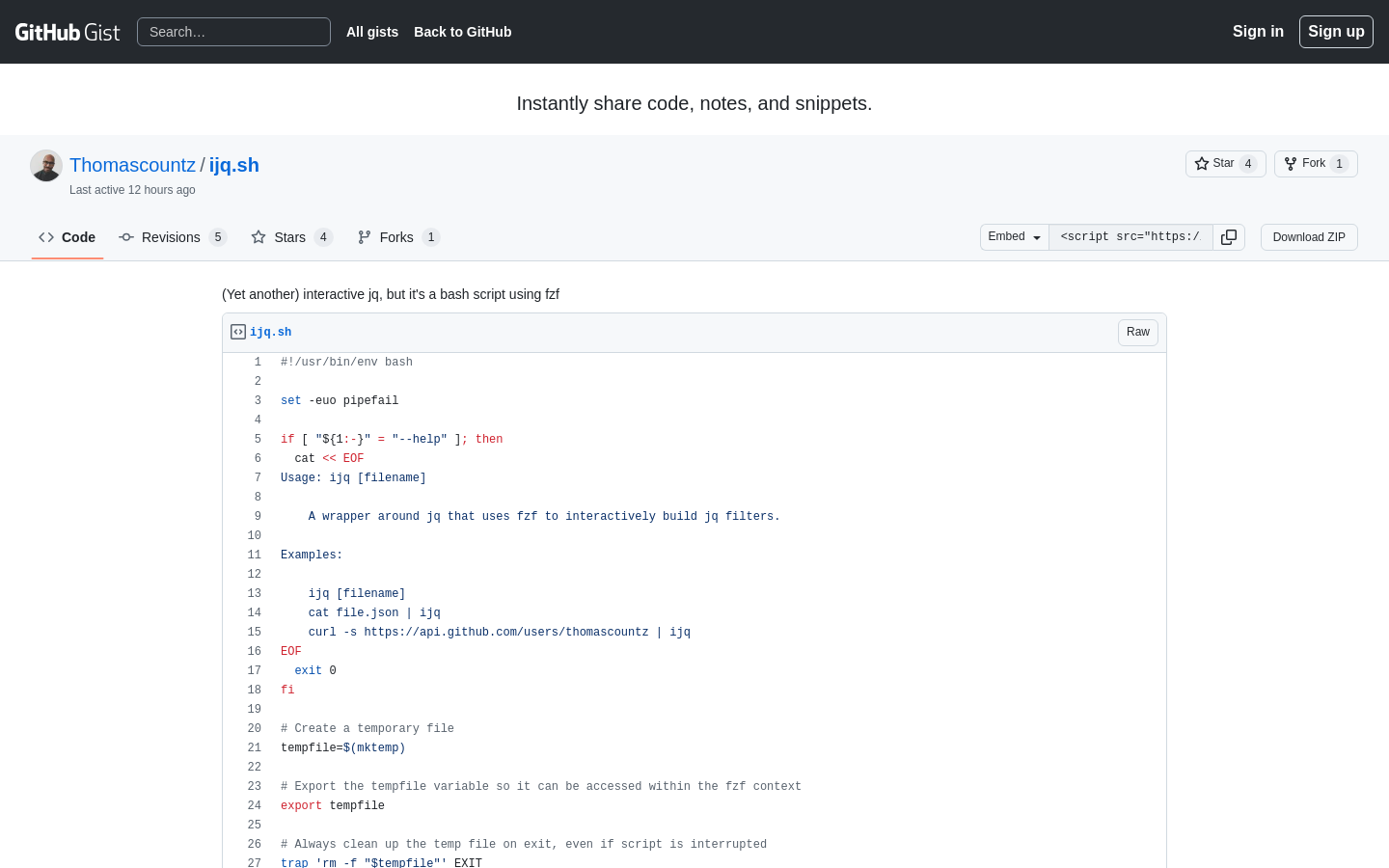Viewport: 1389px width, 868px height.
Task: Click the fork icon in Fork button
Action: click(x=1291, y=164)
